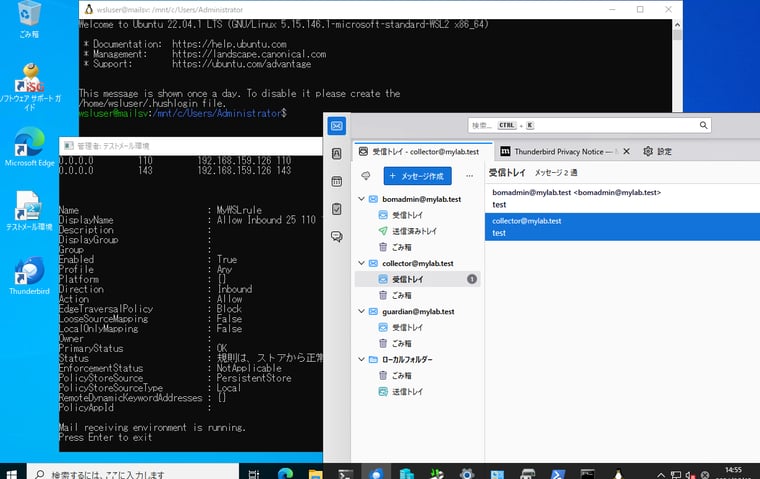This screenshot has width=760, height=479.
Task: Open the Tasks space icon
Action: coord(336,209)
